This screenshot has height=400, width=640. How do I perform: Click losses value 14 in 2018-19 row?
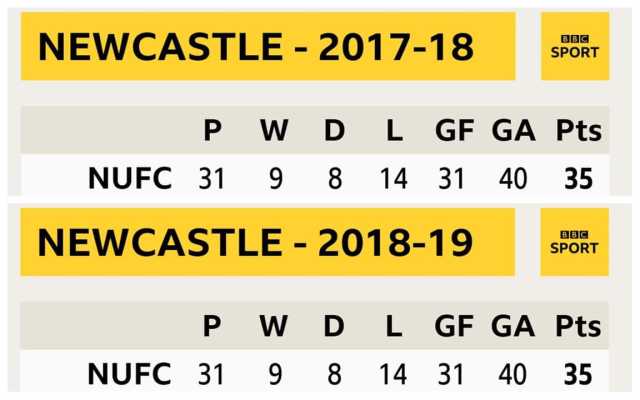click(393, 374)
